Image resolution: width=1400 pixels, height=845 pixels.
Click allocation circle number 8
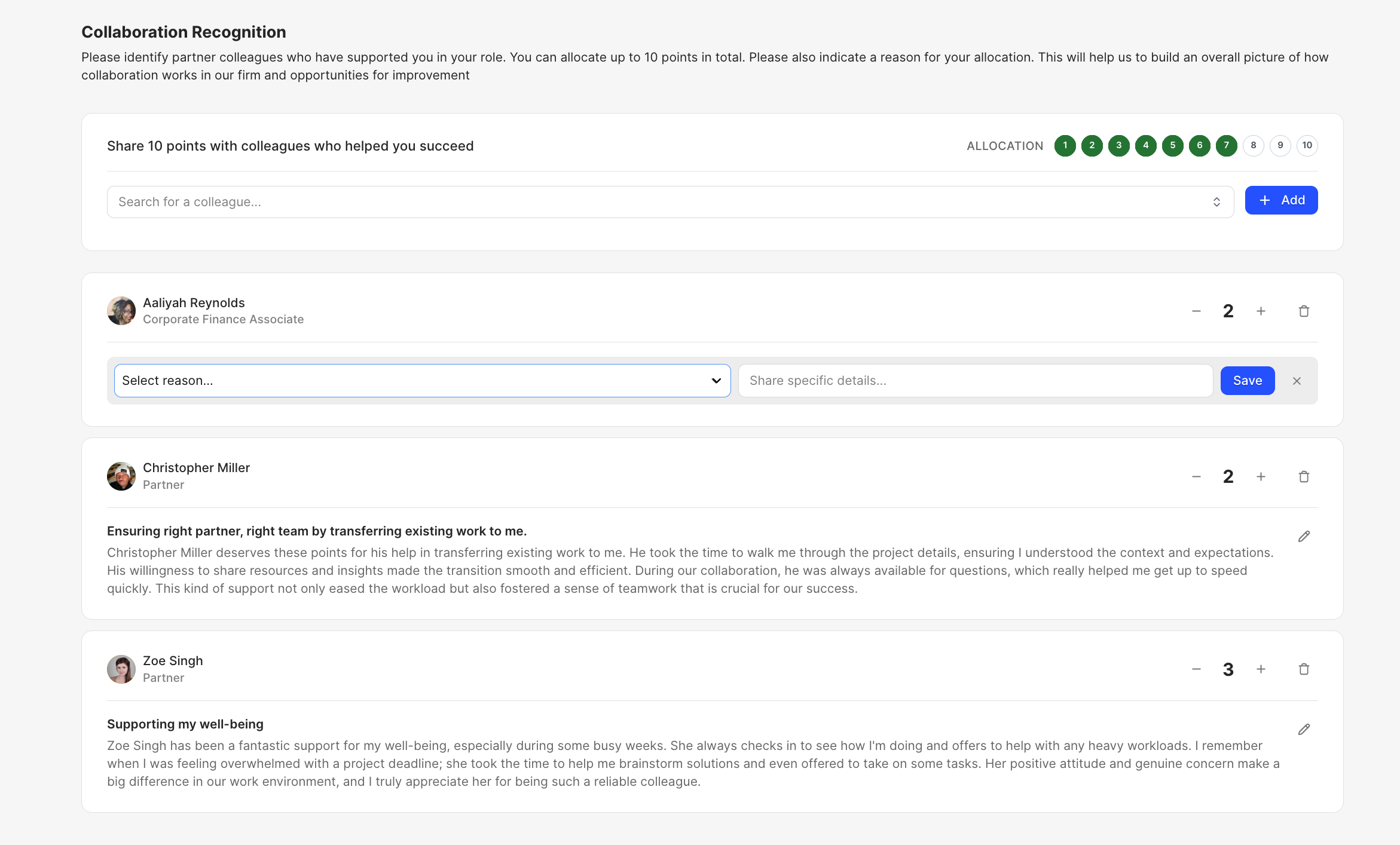1253,146
